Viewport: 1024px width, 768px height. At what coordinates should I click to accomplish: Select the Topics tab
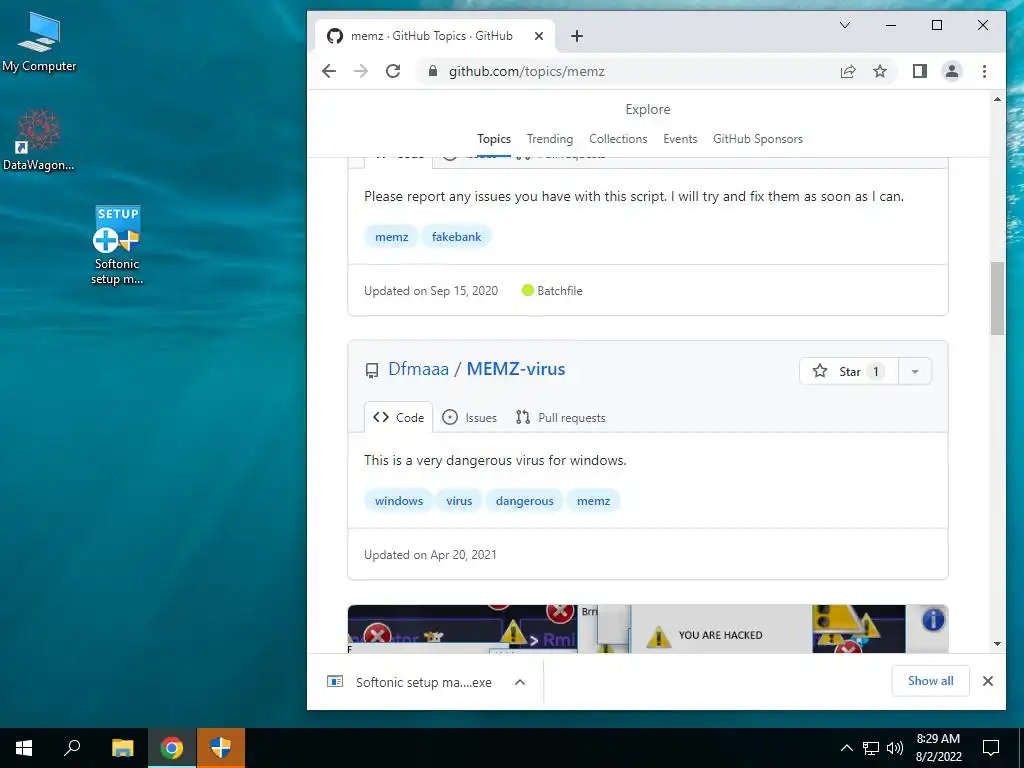point(494,139)
